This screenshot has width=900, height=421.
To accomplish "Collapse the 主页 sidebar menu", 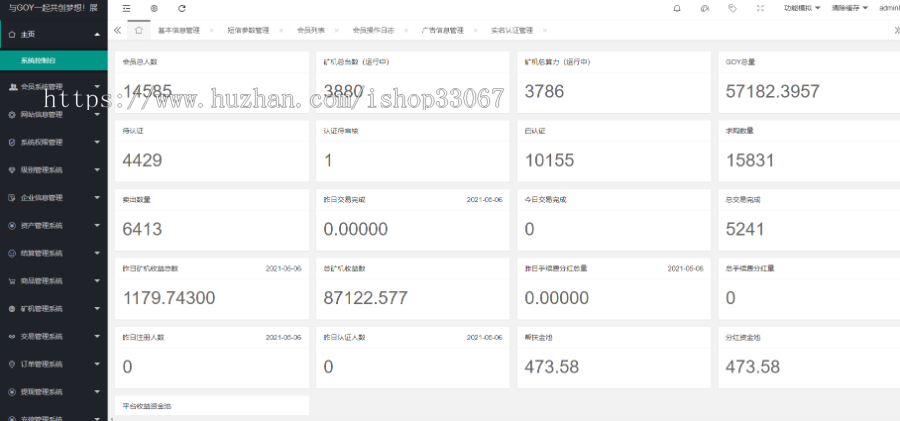I will coord(97,34).
